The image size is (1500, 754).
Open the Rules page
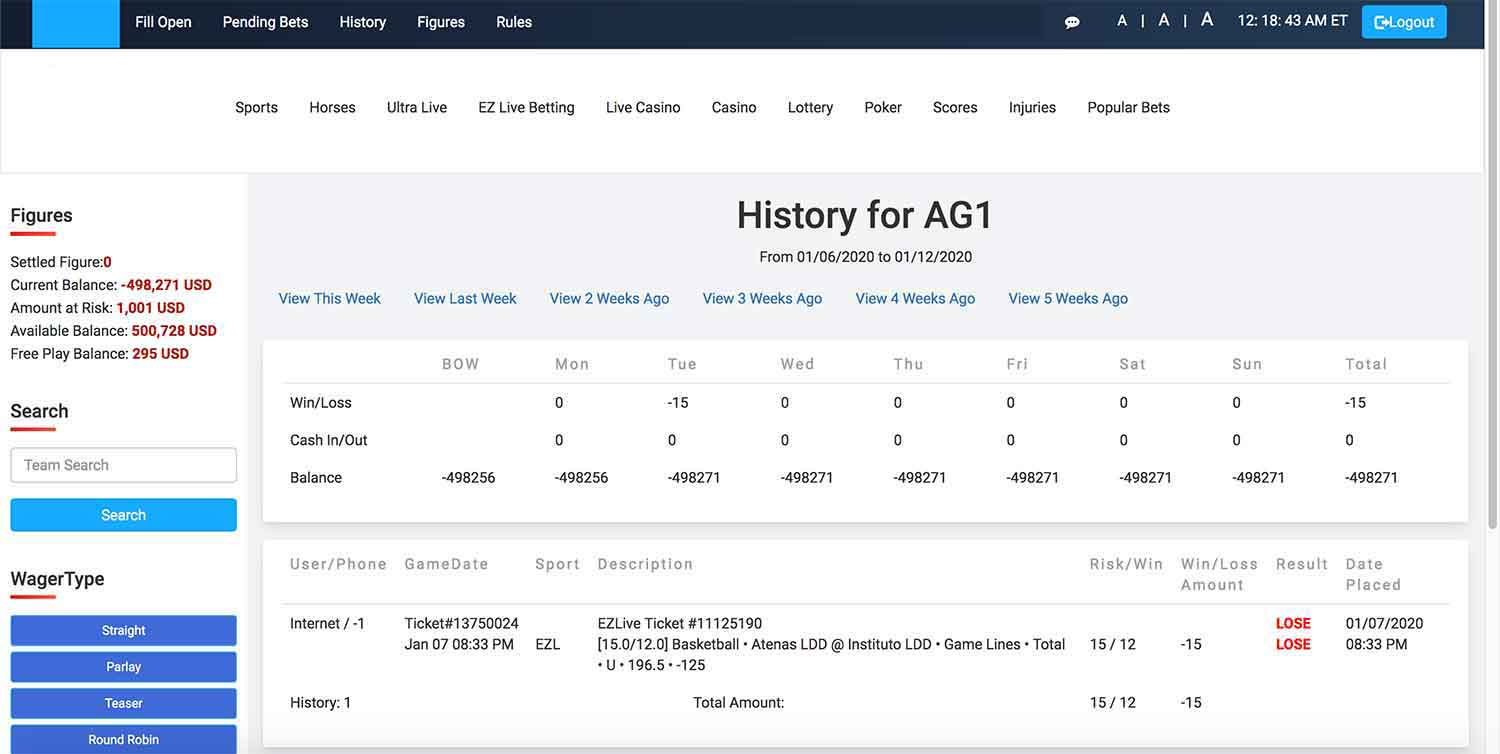[513, 21]
